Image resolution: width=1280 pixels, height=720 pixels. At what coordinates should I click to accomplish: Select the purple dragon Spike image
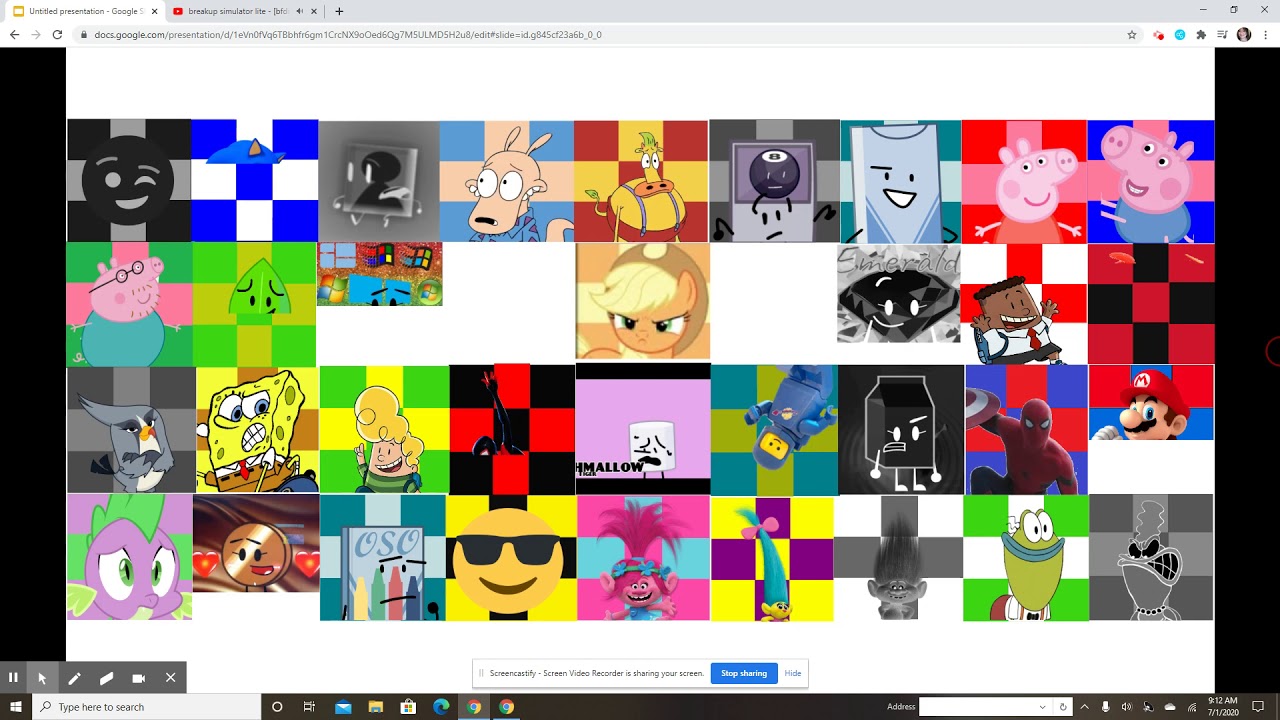pyautogui.click(x=130, y=557)
